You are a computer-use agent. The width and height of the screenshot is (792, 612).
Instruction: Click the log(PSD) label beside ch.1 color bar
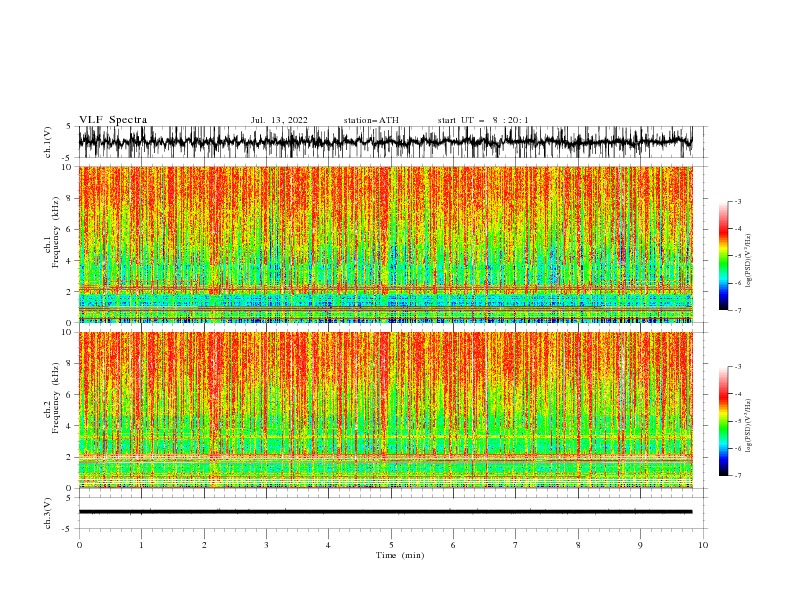coord(749,261)
